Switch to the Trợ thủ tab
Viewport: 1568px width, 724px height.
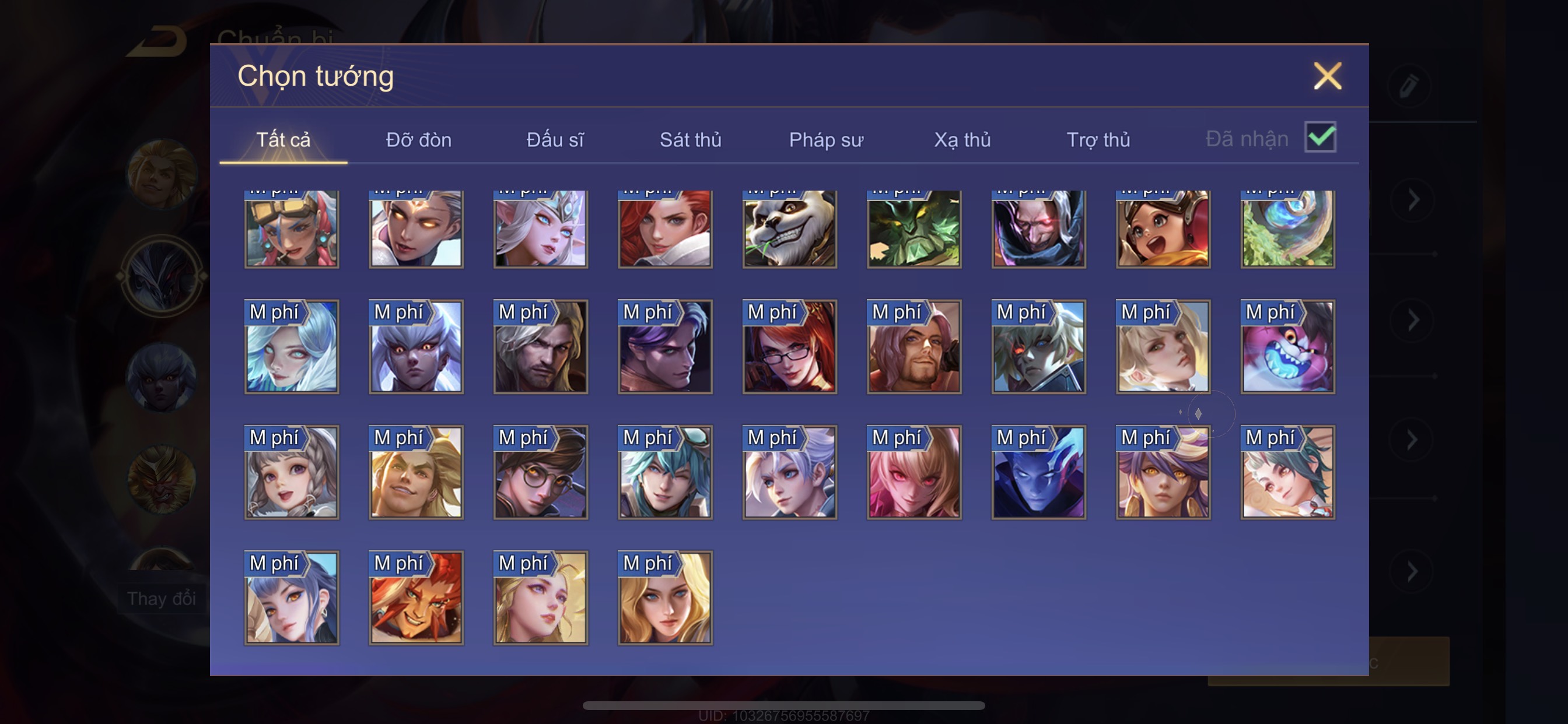(1098, 140)
